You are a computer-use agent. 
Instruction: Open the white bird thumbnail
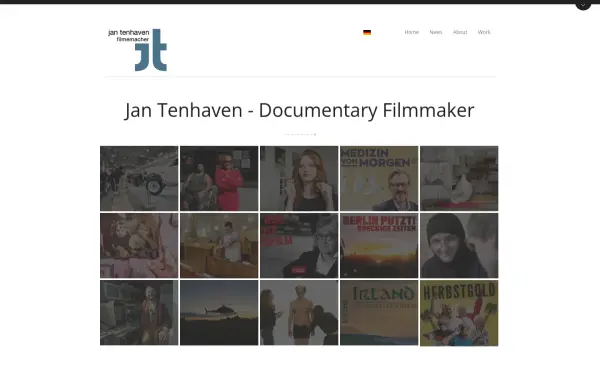tap(459, 178)
